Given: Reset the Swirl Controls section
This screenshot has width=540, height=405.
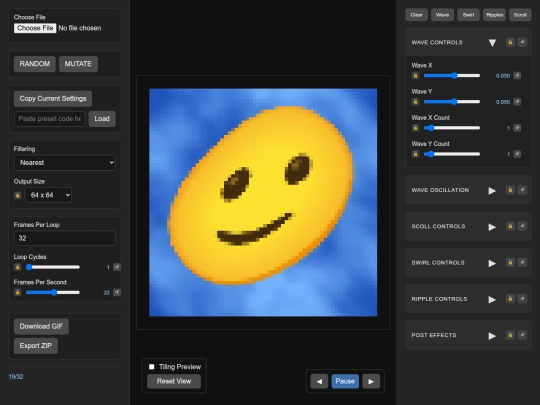Looking at the screenshot, I should (522, 262).
